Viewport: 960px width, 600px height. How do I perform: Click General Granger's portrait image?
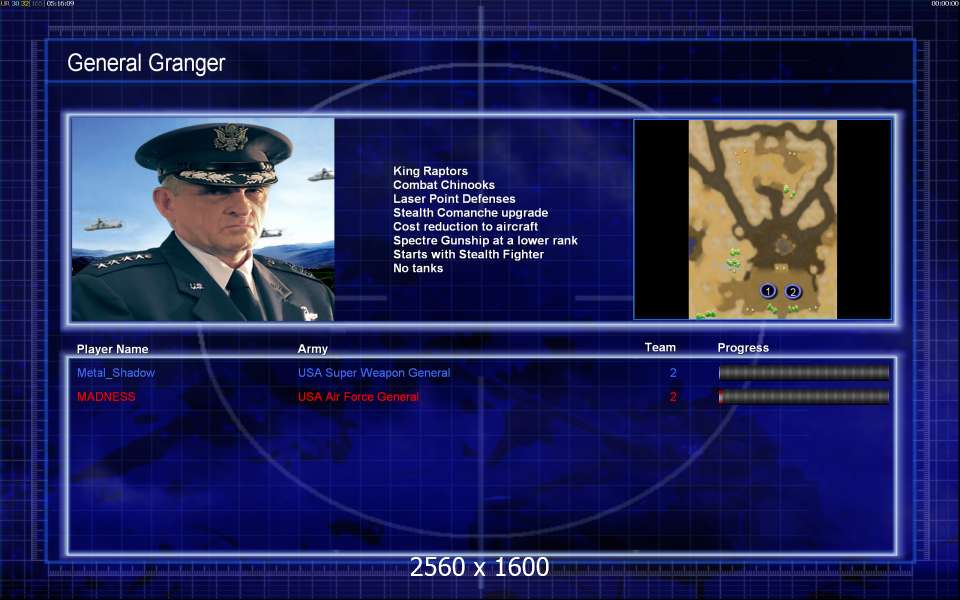click(203, 219)
